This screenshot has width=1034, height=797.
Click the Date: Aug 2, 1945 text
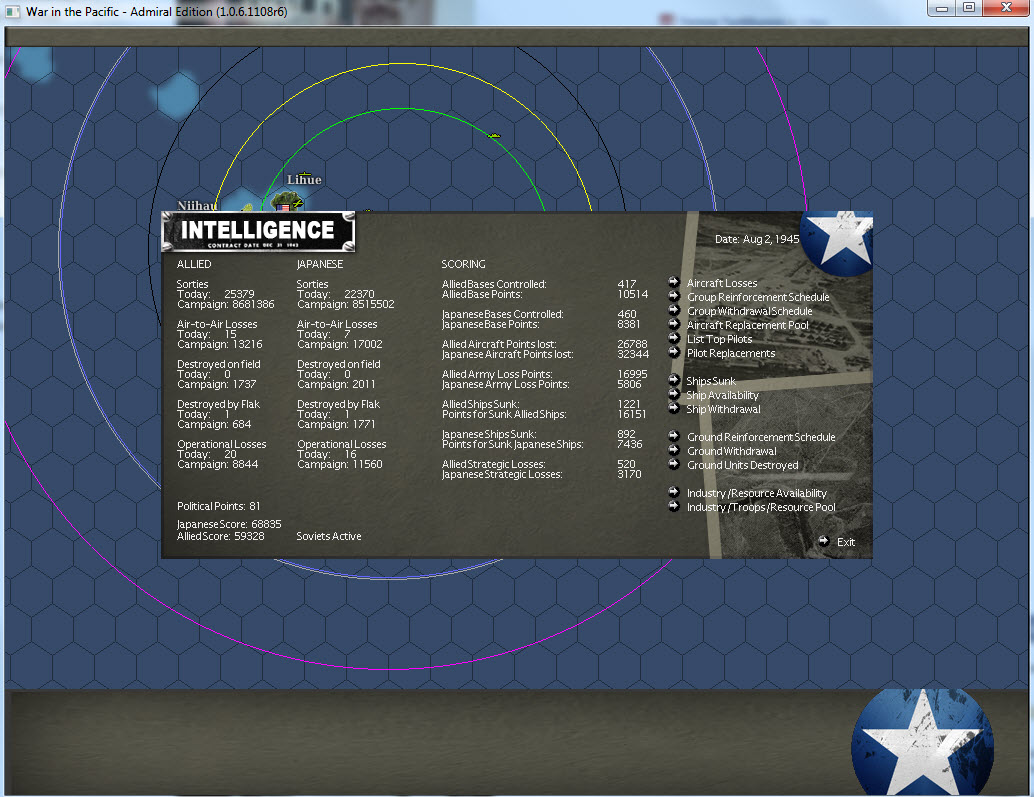[757, 239]
